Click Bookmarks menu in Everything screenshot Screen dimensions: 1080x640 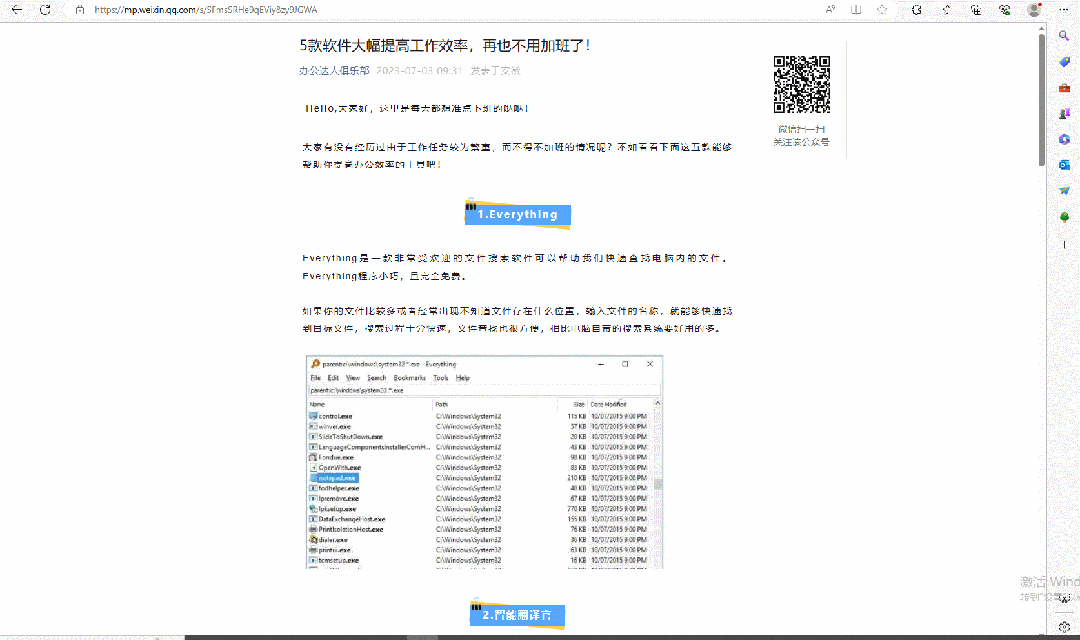coord(410,378)
